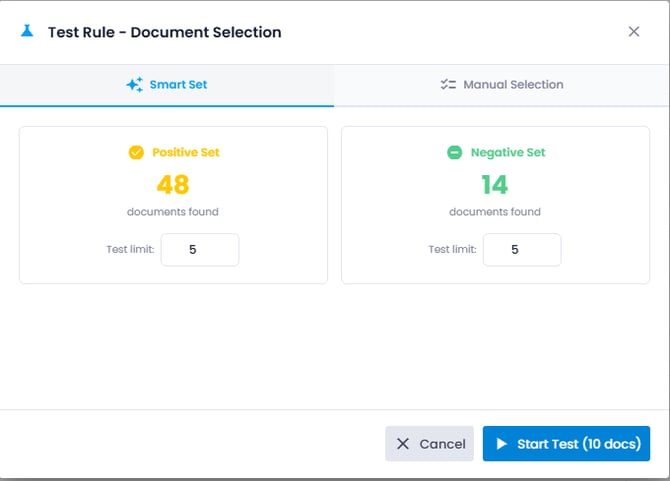
Task: Switch to the Smart Set tab
Action: [x=167, y=85]
